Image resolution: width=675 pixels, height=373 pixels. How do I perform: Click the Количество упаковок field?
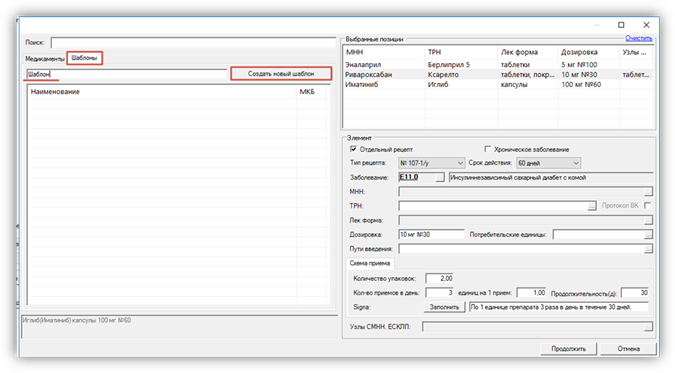coord(439,278)
